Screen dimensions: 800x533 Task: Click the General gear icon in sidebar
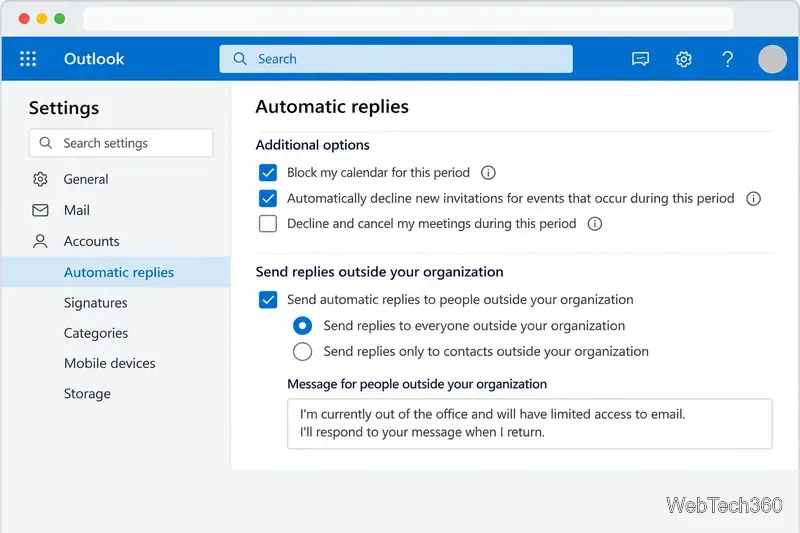[40, 179]
